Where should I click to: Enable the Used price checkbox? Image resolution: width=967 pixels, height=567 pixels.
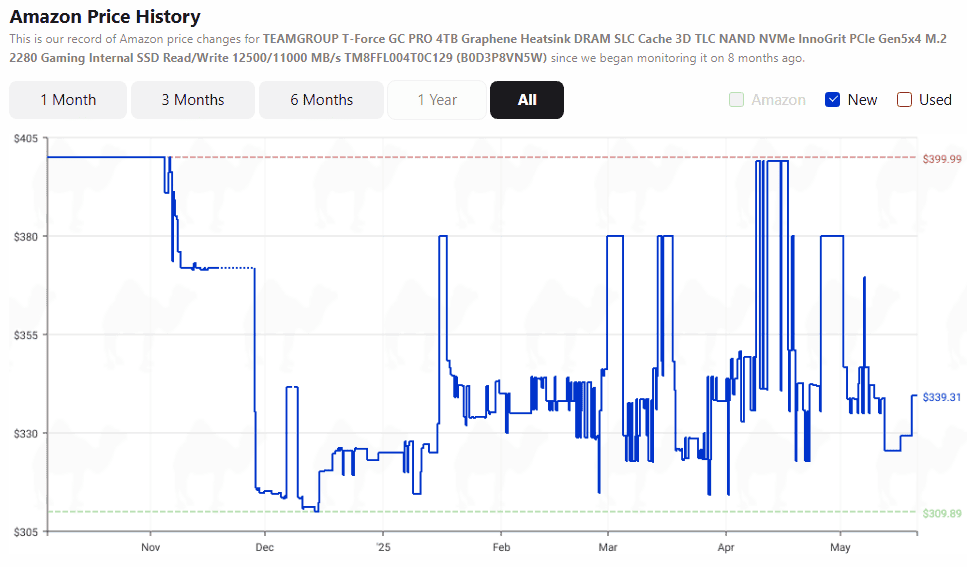click(x=904, y=100)
